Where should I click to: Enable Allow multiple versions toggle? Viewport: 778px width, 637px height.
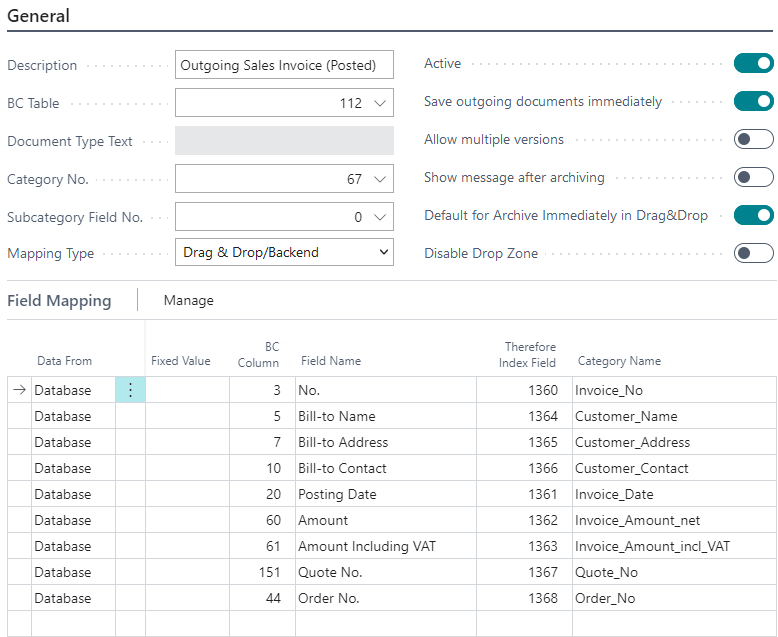coord(753,140)
